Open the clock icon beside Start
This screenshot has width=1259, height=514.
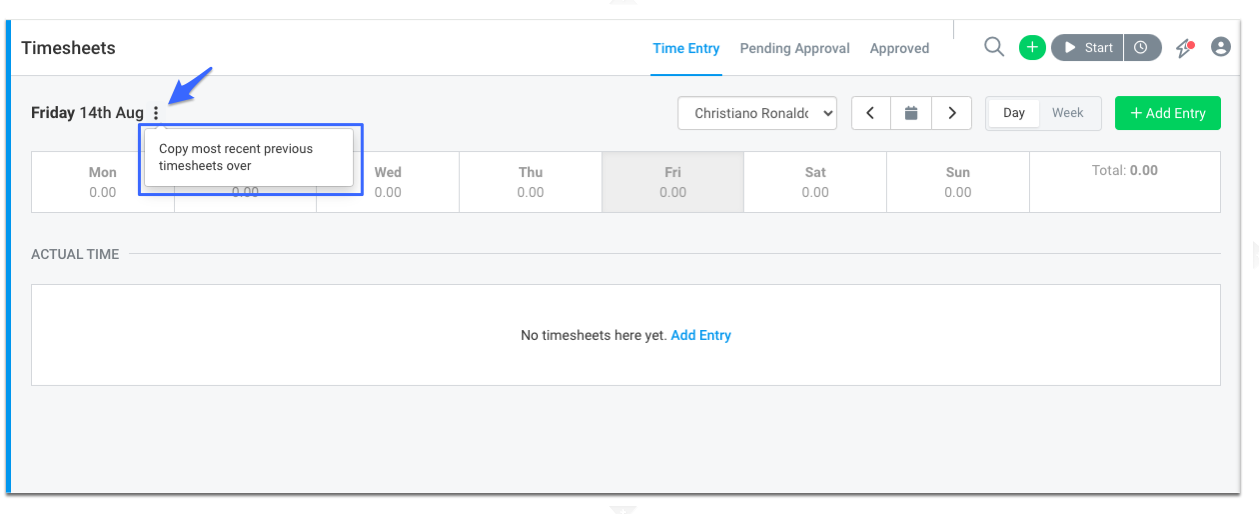[x=1142, y=47]
